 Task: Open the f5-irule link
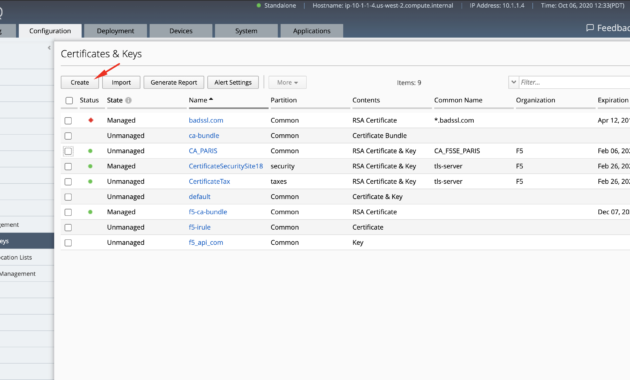pos(200,227)
